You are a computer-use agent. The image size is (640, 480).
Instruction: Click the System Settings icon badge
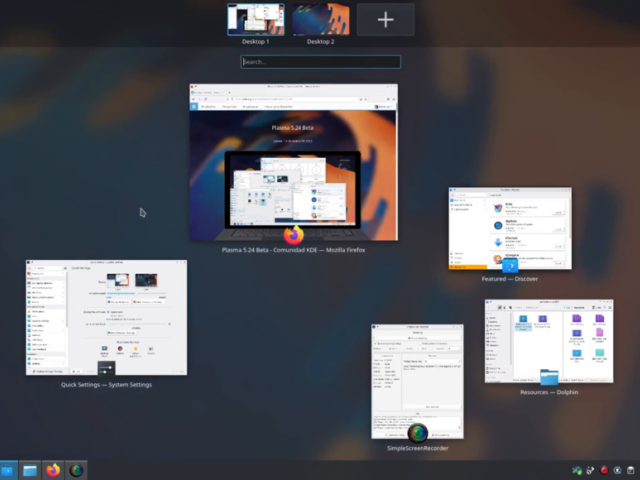point(106,370)
